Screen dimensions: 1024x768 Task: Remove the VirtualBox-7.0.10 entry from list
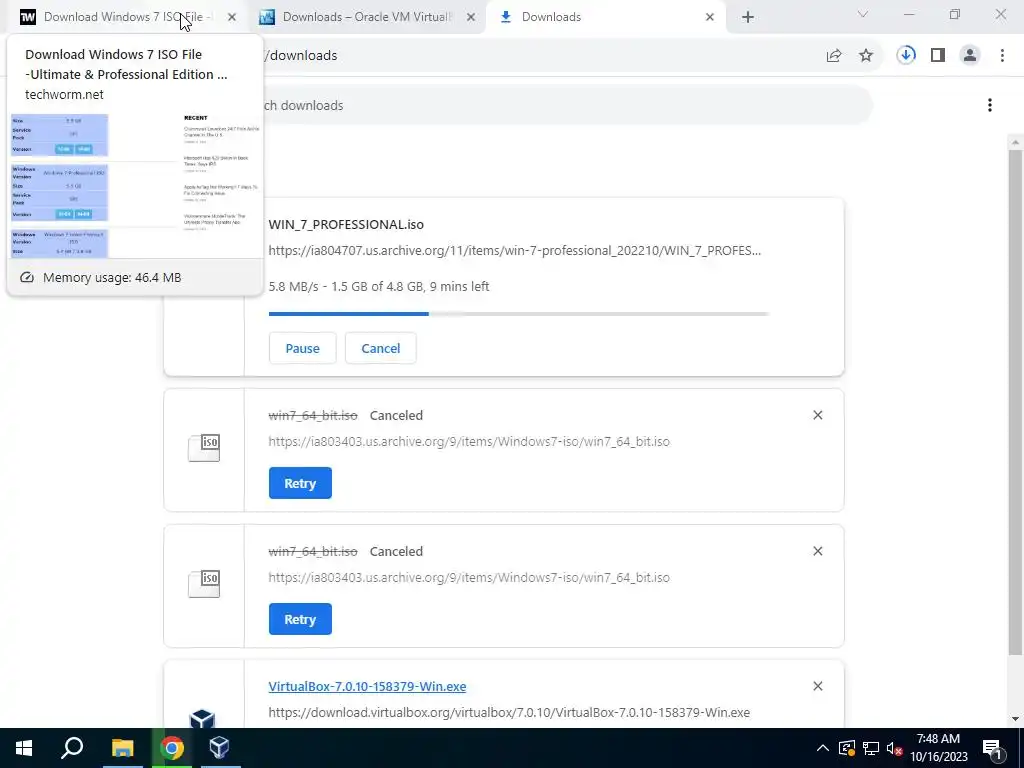(818, 686)
